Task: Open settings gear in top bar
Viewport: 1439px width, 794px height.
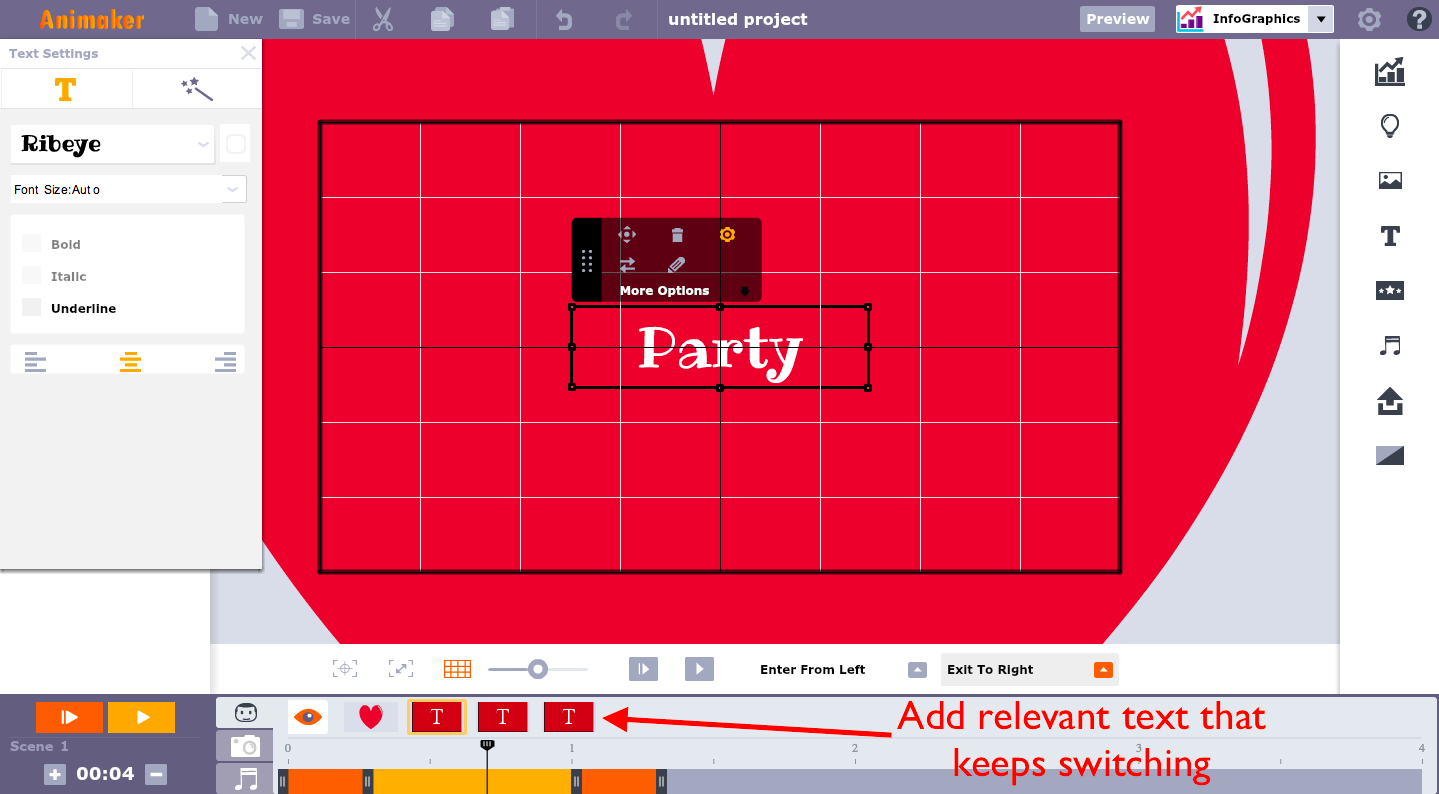Action: coord(1369,19)
